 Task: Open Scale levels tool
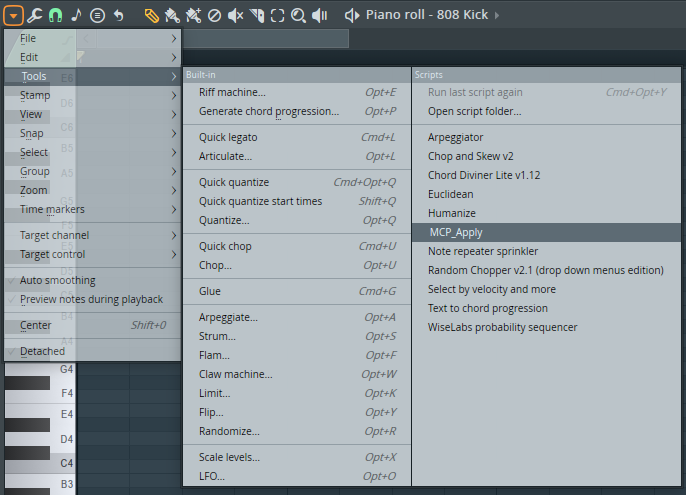[x=297, y=457]
